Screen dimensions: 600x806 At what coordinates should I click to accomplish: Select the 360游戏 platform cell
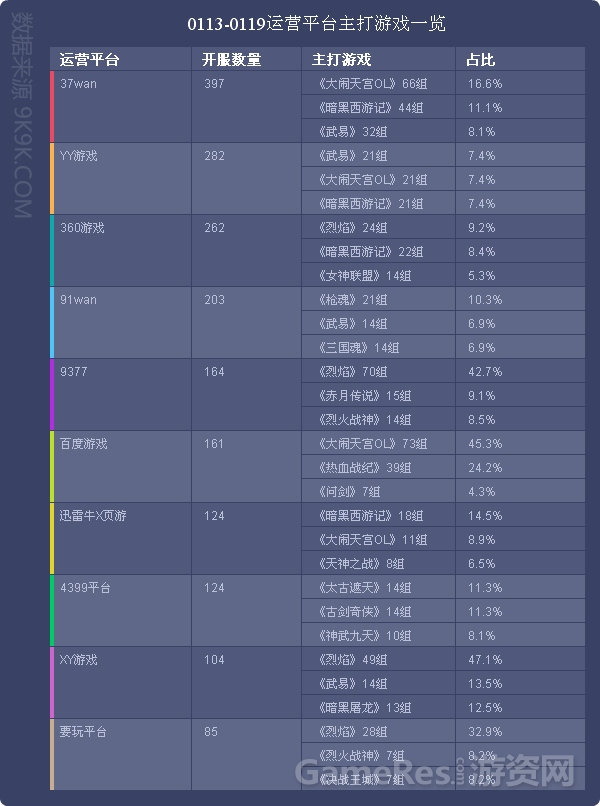122,250
